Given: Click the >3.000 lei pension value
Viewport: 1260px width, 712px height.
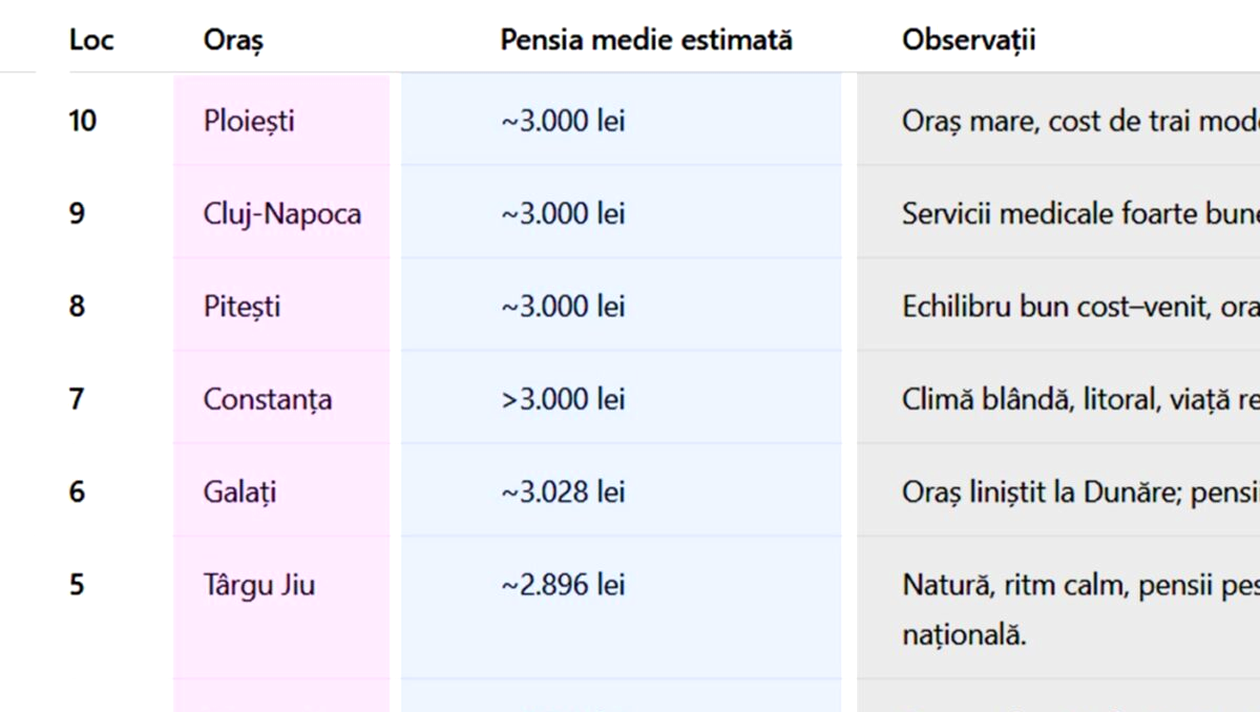Looking at the screenshot, I should pyautogui.click(x=563, y=399).
